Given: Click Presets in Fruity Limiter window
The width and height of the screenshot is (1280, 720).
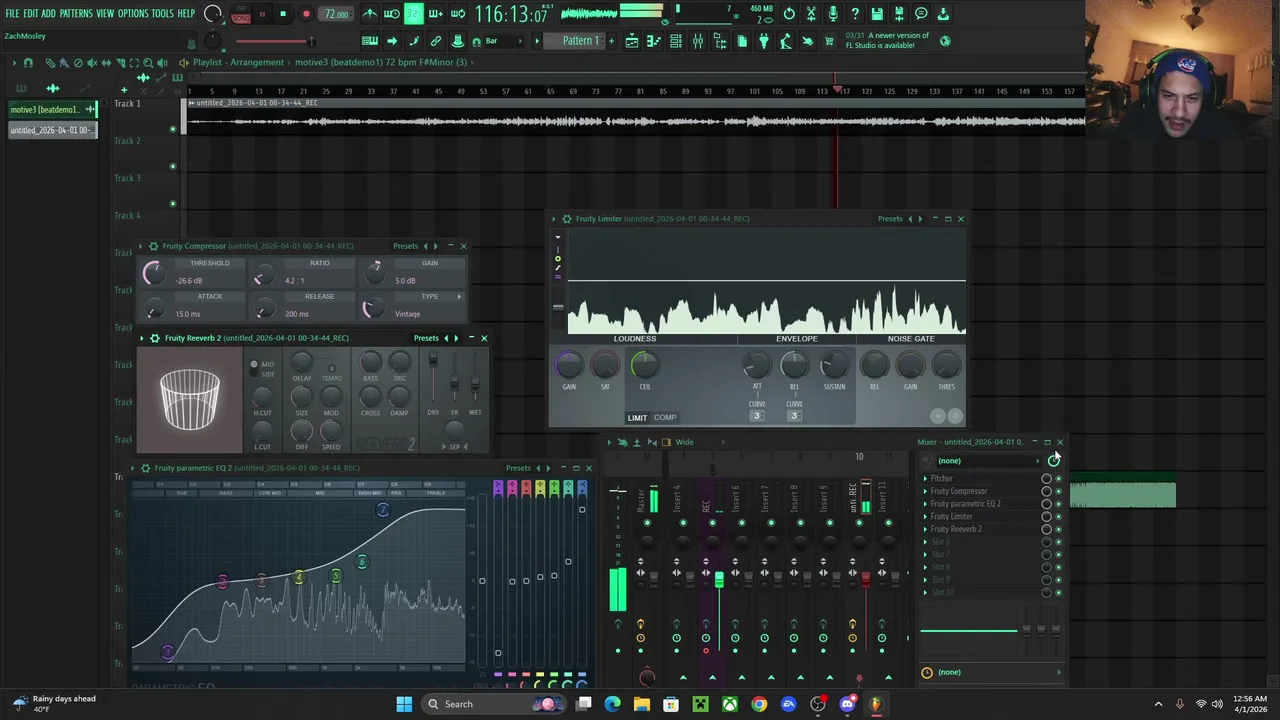Looking at the screenshot, I should point(890,219).
